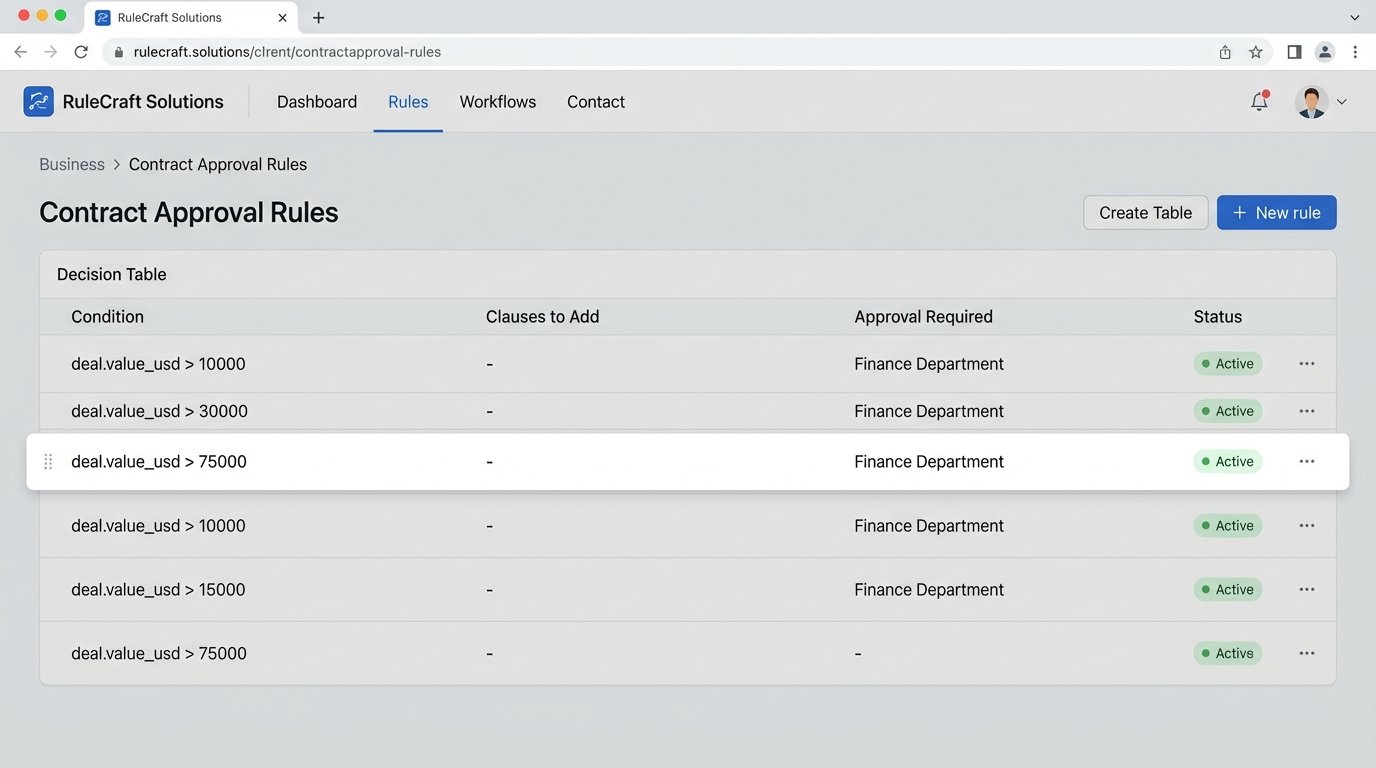
Task: Click the RuleCraft Solutions logo icon
Action: tap(39, 101)
